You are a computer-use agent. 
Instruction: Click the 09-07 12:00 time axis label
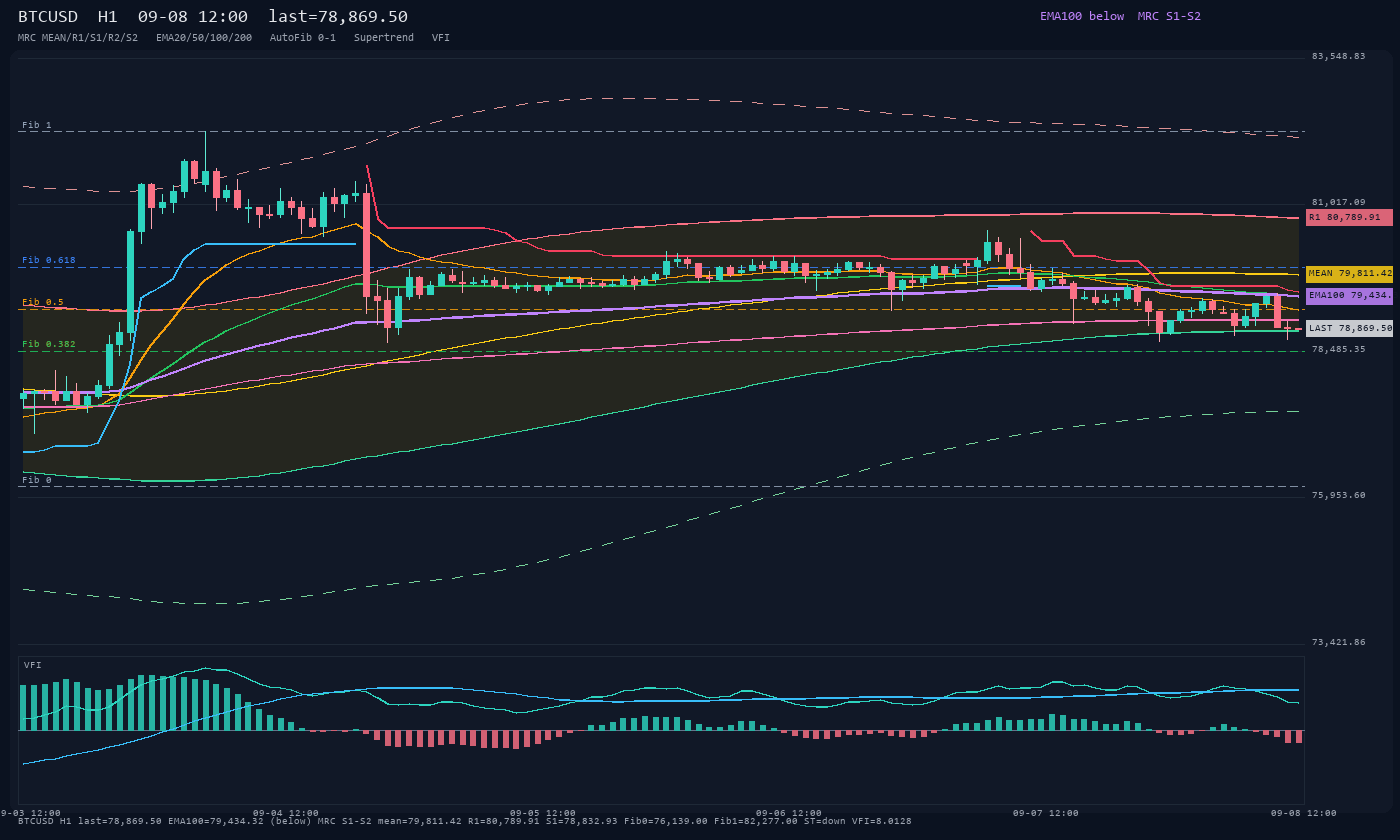pos(1046,813)
